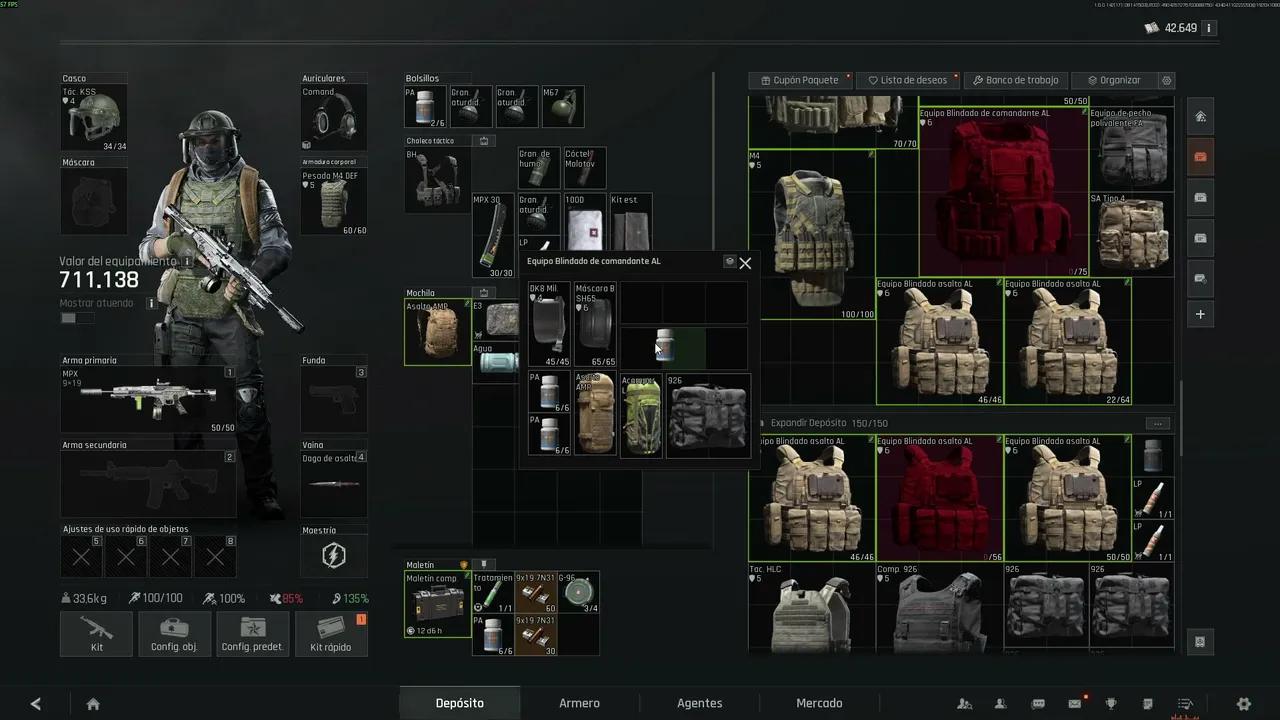This screenshot has height=720, width=1280.
Task: Select the Comand headset in Auriculares slot
Action: pyautogui.click(x=334, y=118)
